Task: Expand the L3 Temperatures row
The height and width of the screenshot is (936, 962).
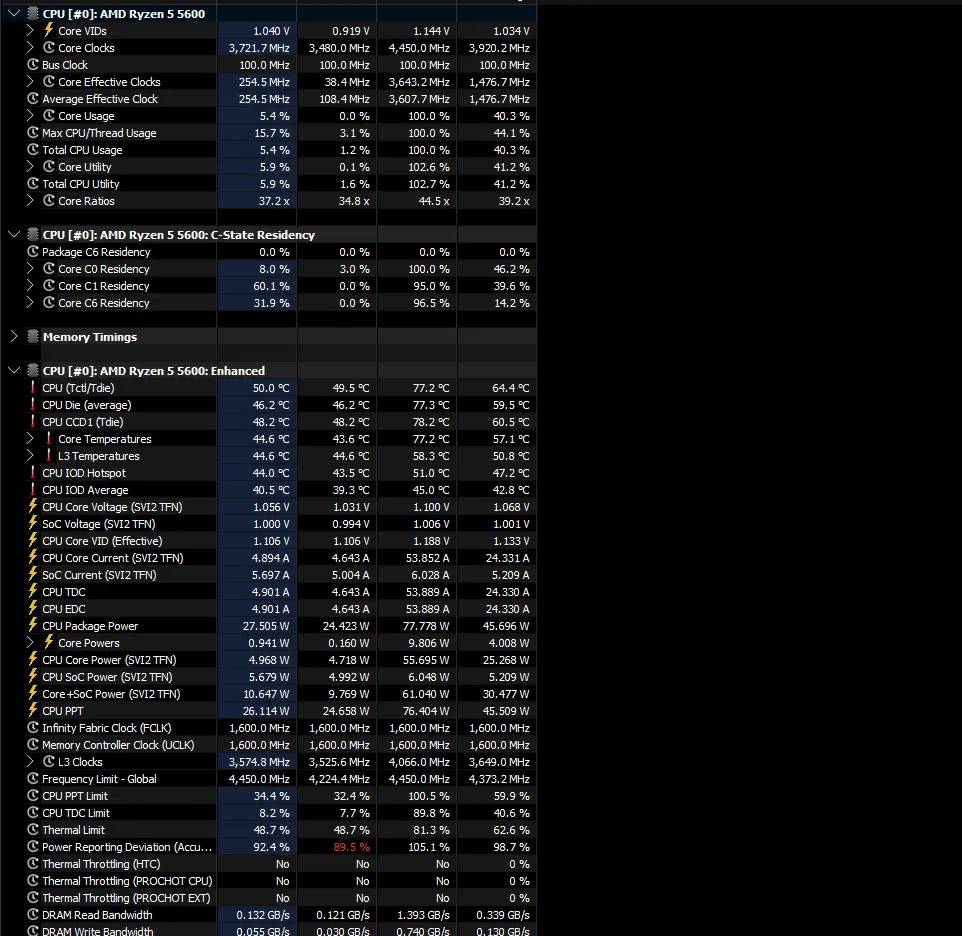Action: [30, 456]
